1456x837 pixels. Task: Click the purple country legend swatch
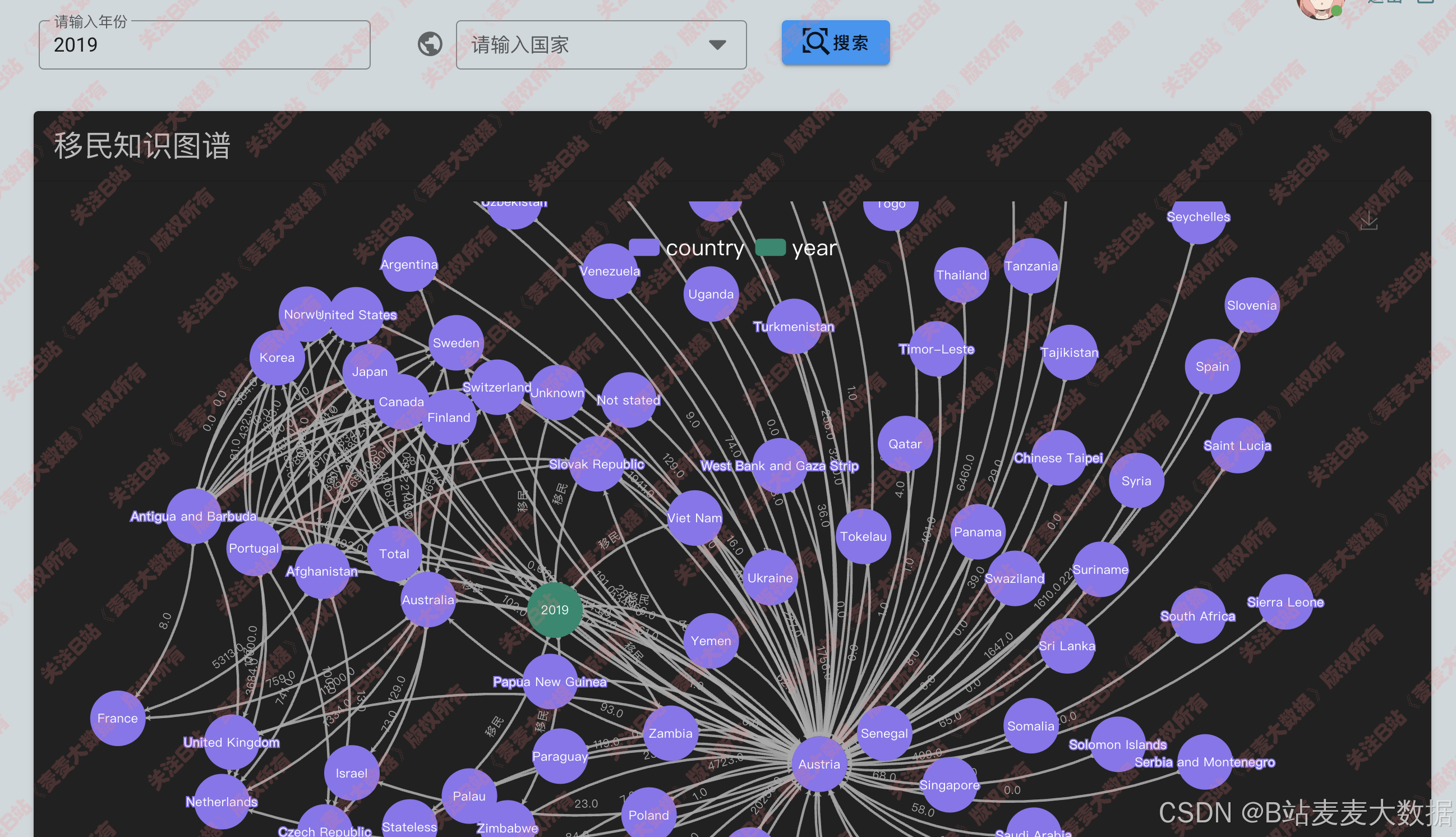(643, 248)
